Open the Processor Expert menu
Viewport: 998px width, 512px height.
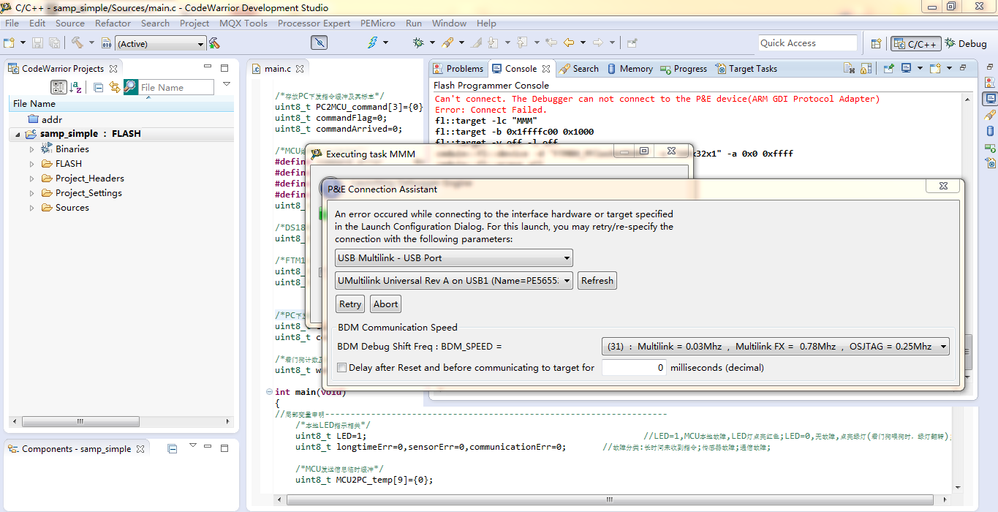coord(314,23)
